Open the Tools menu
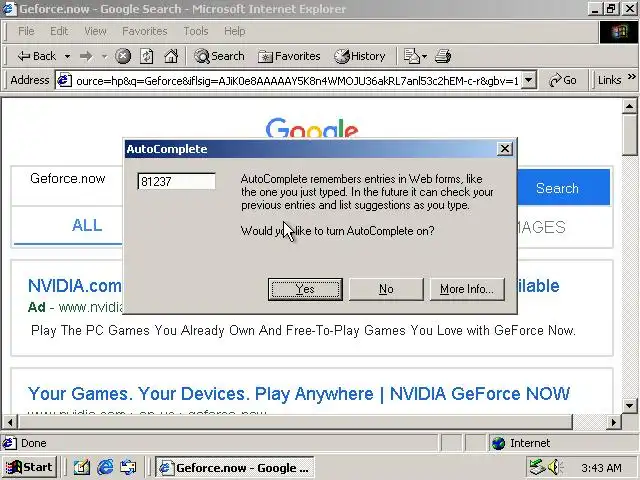Image resolution: width=640 pixels, height=480 pixels. (x=196, y=31)
